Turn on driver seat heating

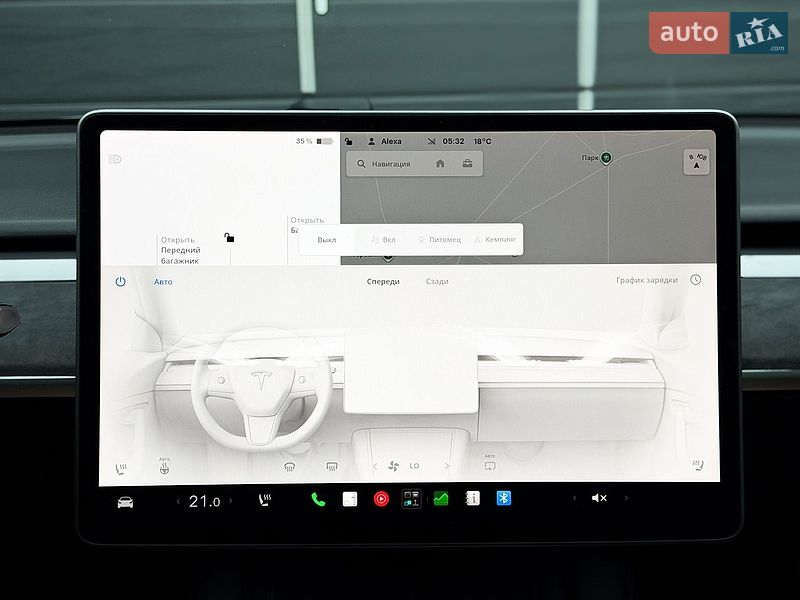(x=121, y=468)
